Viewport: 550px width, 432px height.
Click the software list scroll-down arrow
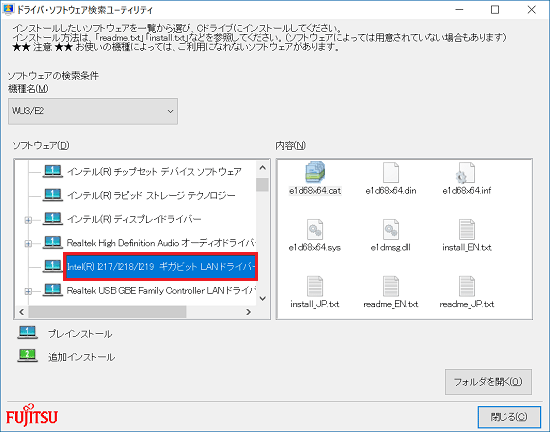(x=262, y=298)
